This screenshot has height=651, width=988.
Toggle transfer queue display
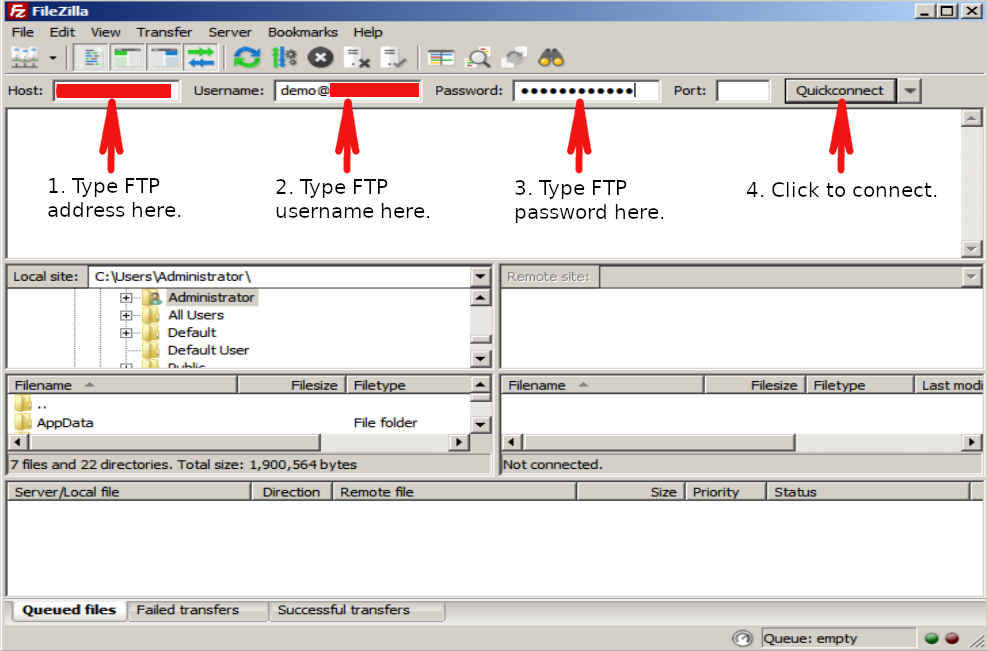click(x=201, y=58)
